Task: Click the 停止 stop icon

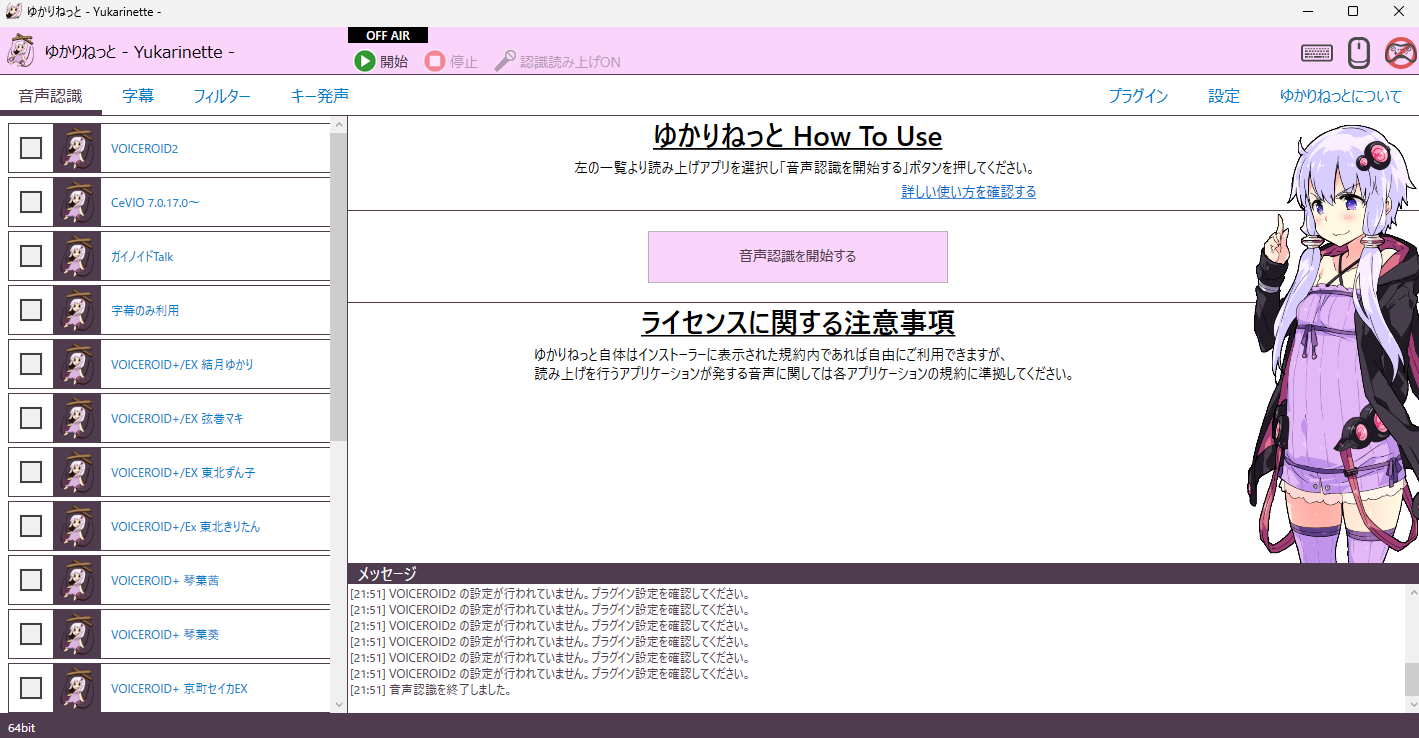Action: [x=435, y=61]
